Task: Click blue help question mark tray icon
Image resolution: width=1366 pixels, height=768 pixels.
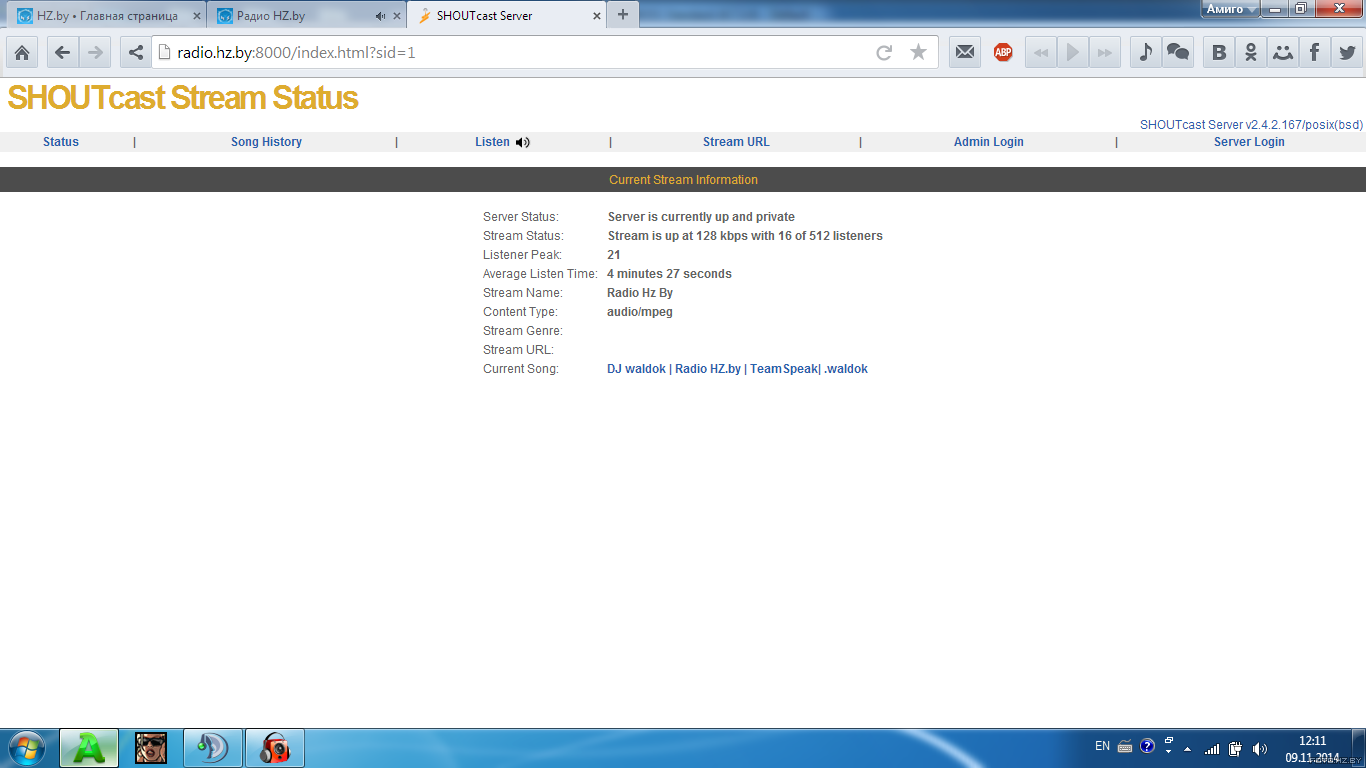Action: tap(1147, 746)
